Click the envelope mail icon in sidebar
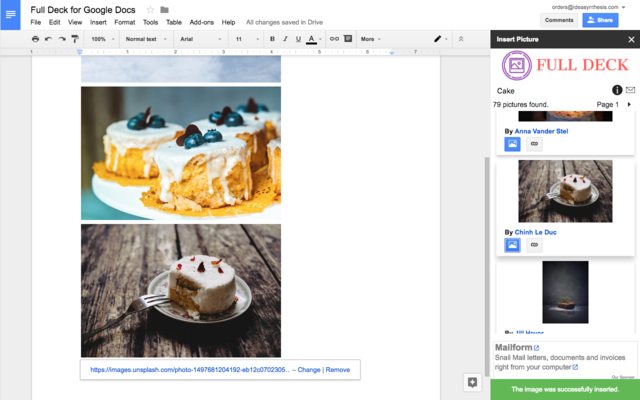The width and height of the screenshot is (640, 400). click(x=631, y=90)
